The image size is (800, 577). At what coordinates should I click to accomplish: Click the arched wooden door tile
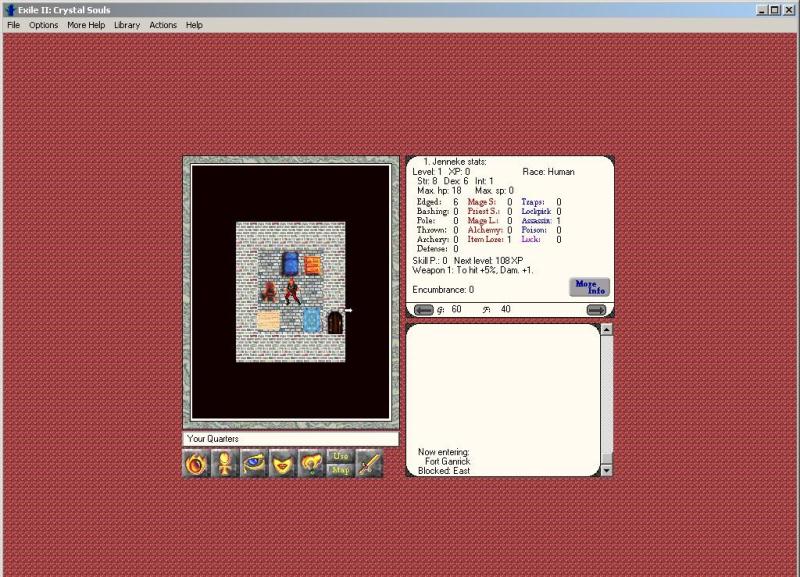[335, 322]
